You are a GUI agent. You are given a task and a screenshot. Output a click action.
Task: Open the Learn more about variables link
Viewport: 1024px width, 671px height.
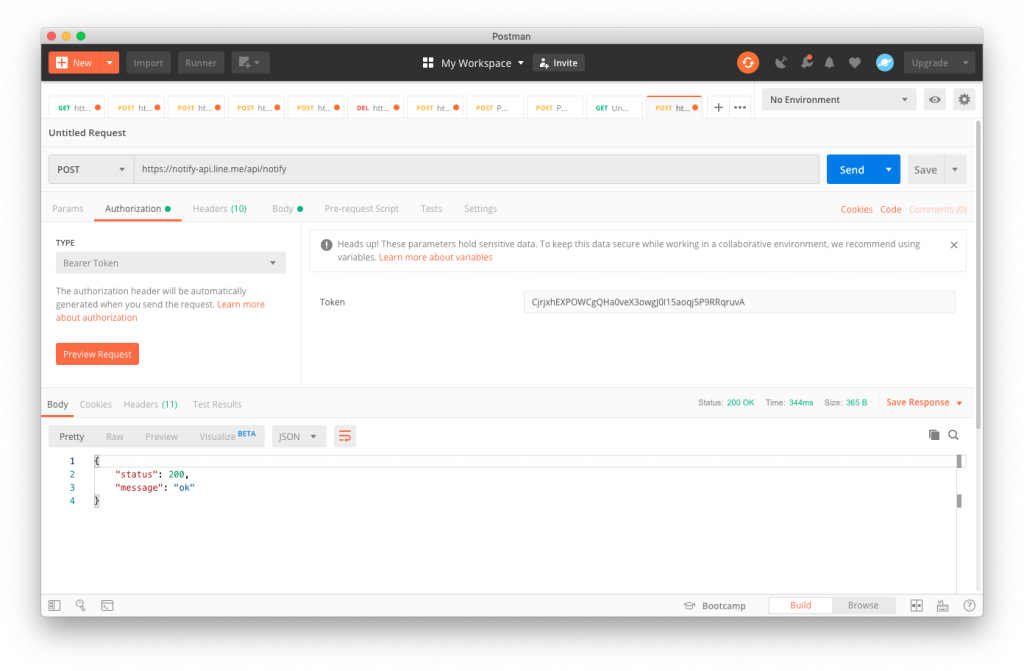[x=436, y=257]
